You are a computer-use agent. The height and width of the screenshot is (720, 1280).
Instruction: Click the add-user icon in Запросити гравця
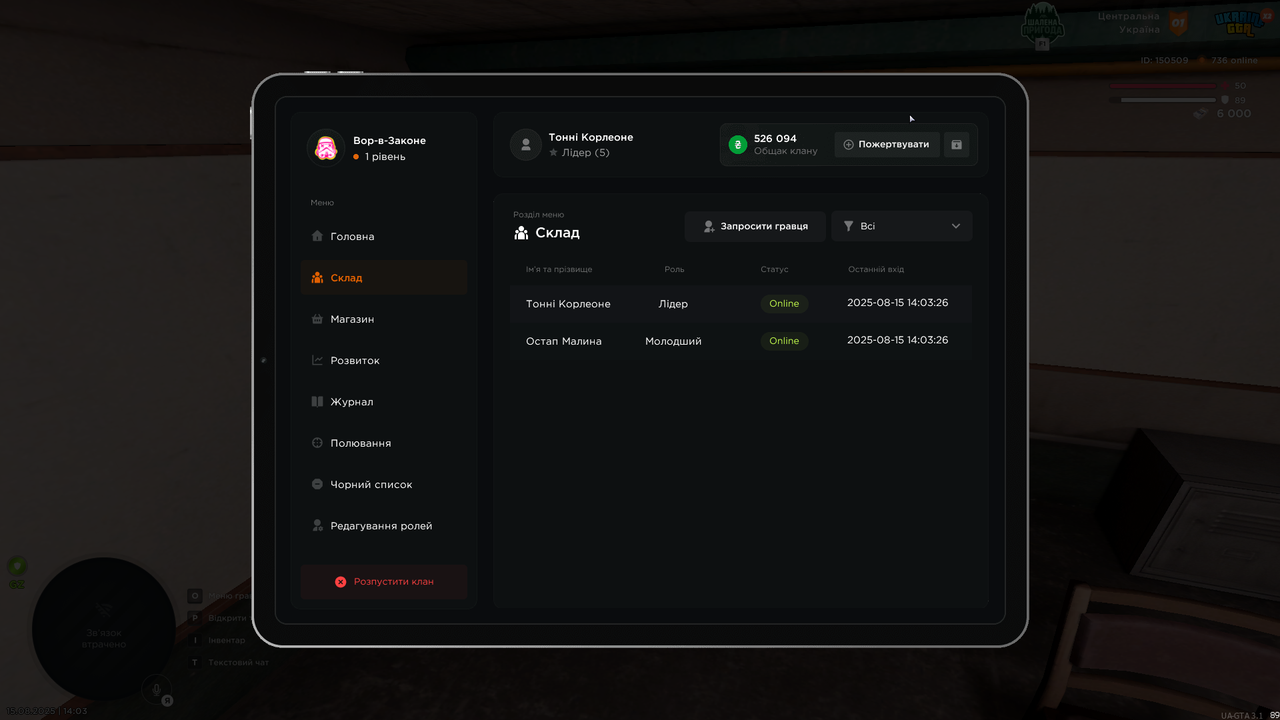point(709,227)
